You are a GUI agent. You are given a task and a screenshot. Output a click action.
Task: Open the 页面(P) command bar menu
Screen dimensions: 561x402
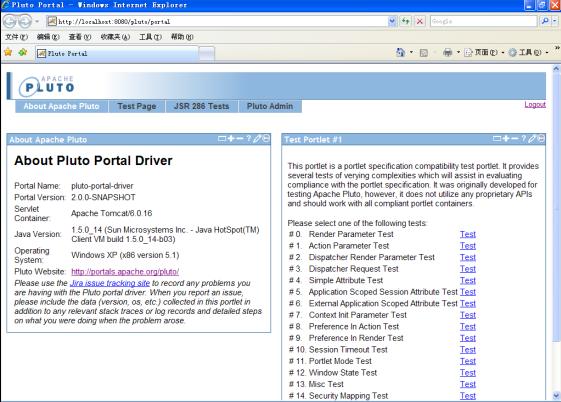coord(484,53)
